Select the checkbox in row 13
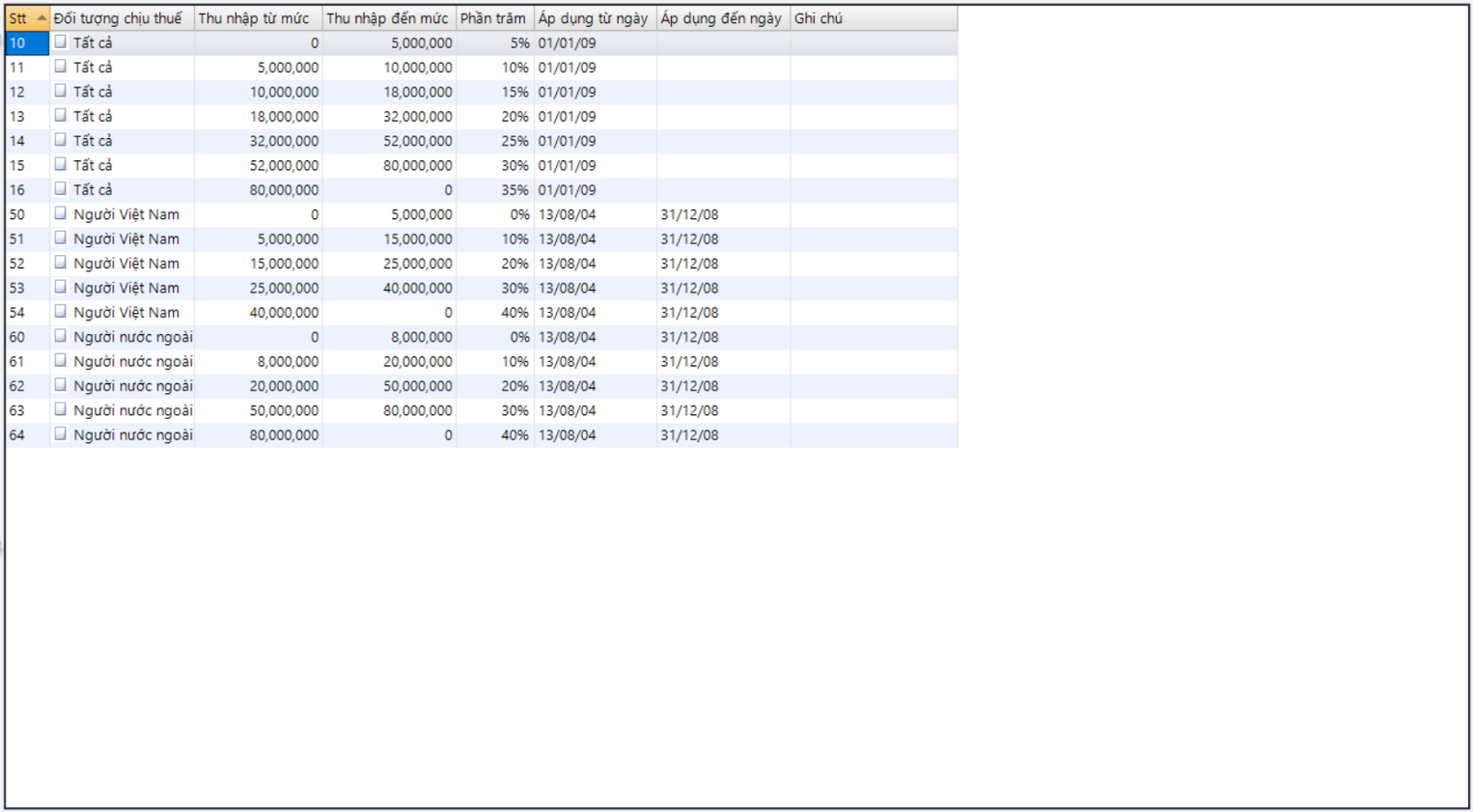Screen dimensions: 1473x812 [61, 116]
